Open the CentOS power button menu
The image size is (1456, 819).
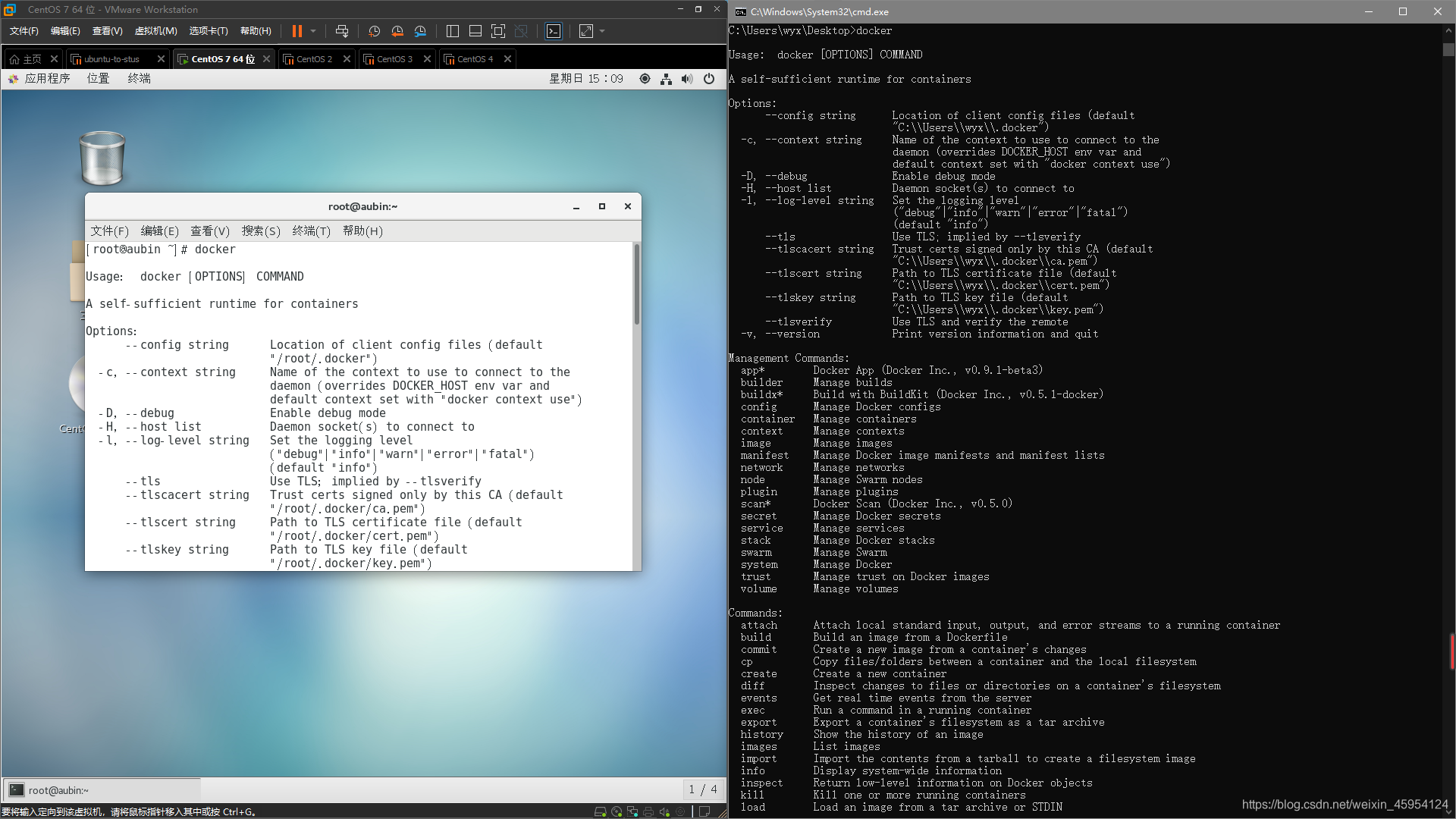click(709, 78)
